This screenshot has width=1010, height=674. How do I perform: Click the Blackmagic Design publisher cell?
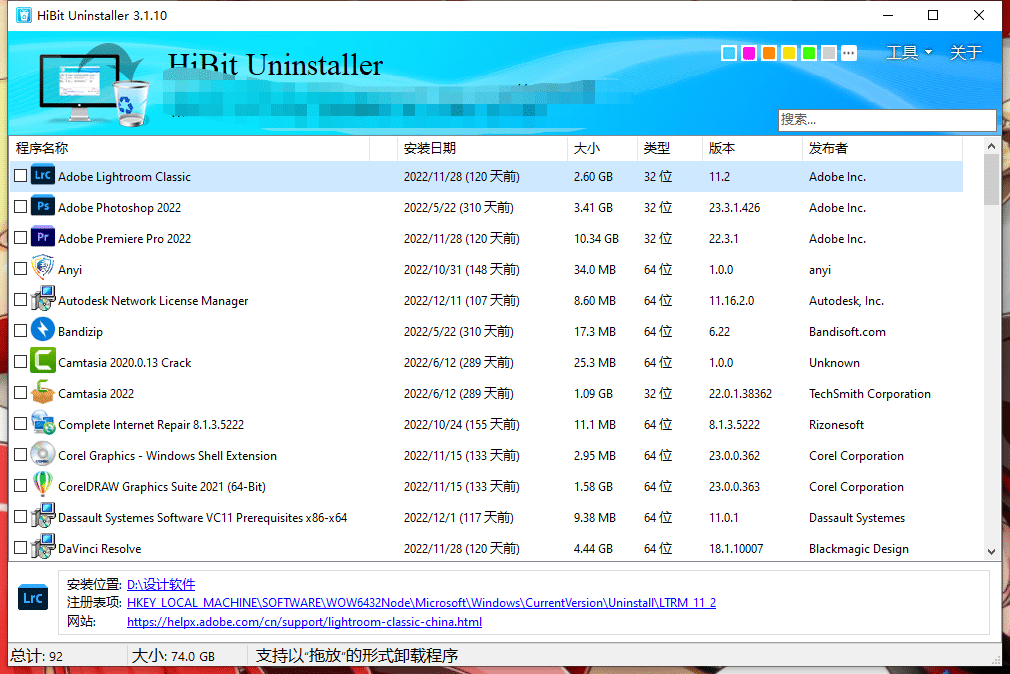pyautogui.click(x=859, y=549)
